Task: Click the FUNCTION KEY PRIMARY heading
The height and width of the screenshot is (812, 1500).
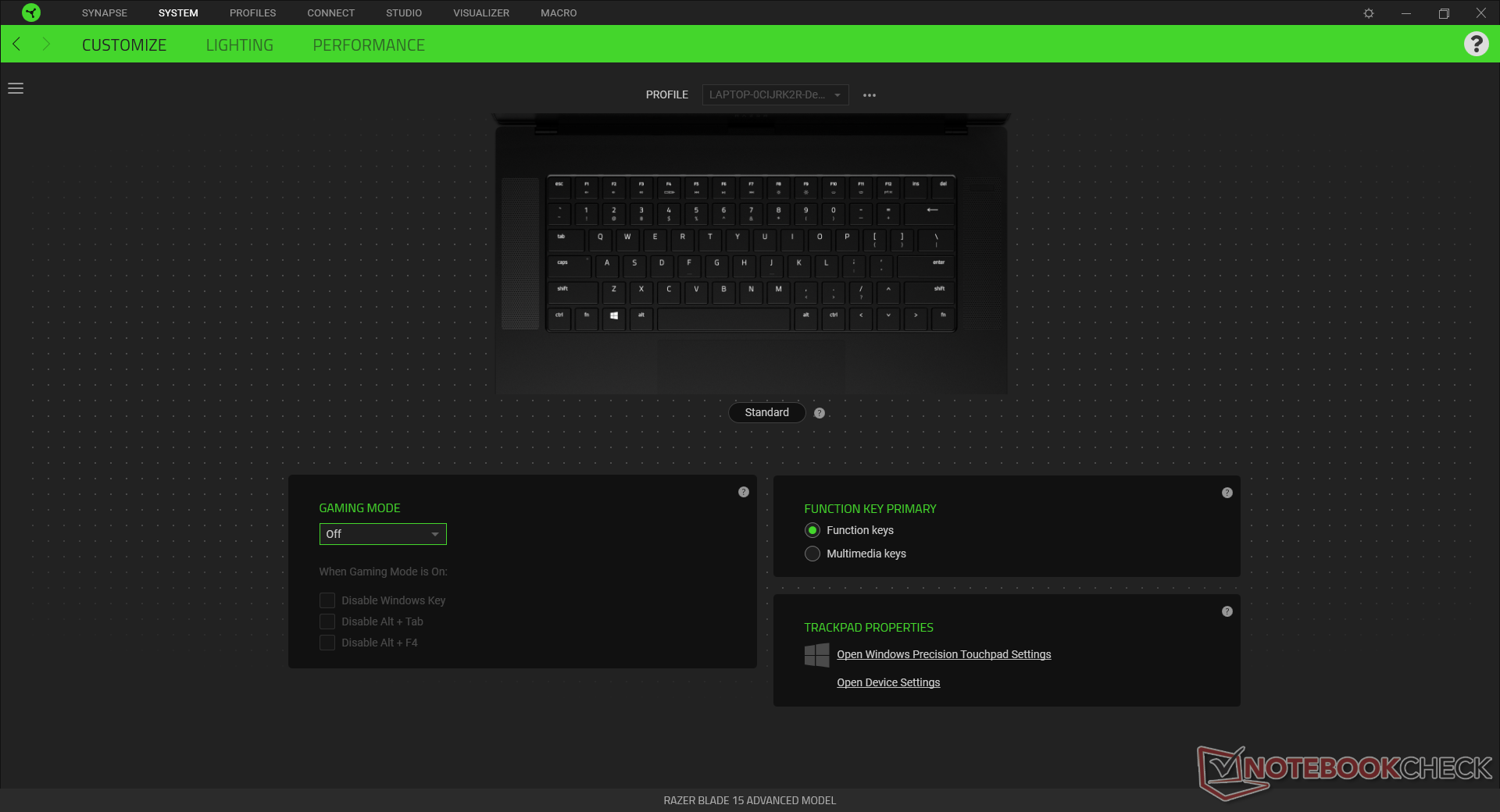Action: click(870, 509)
